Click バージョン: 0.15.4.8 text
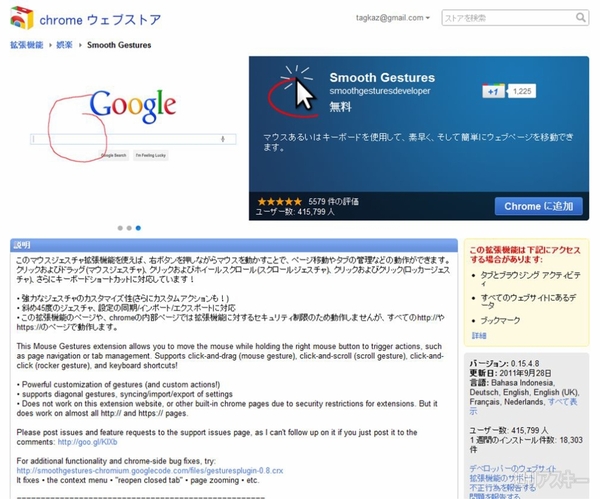The width and height of the screenshot is (600, 499). pyautogui.click(x=504, y=364)
